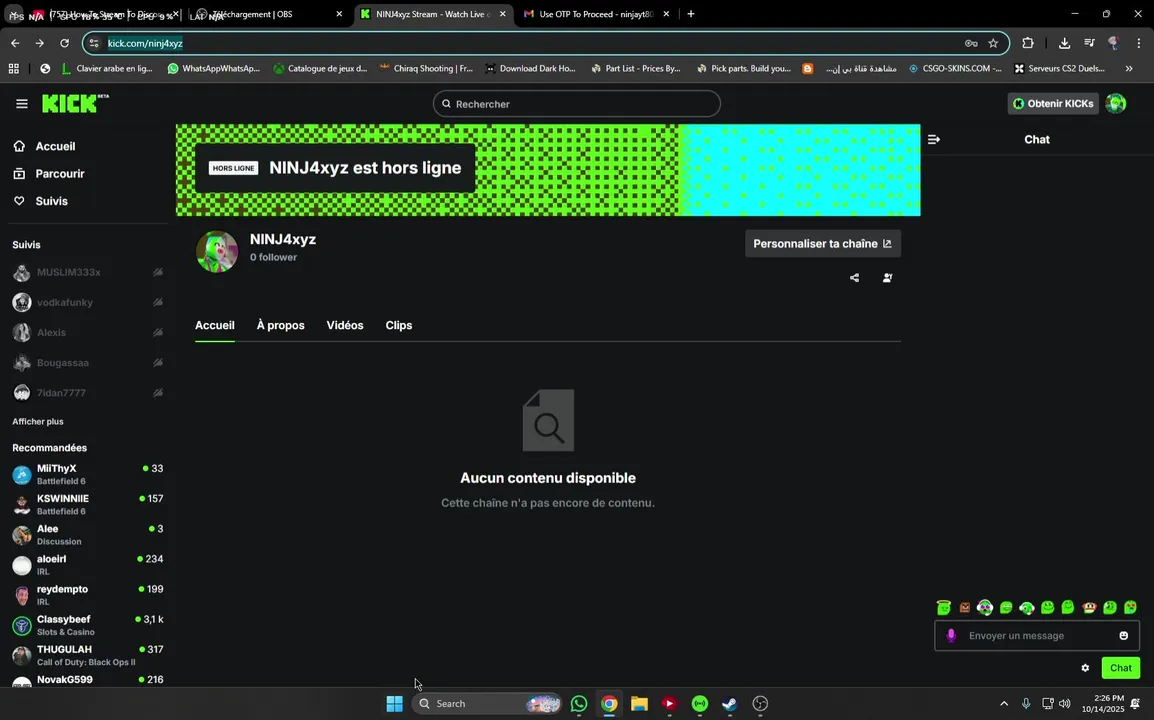Reload the Kick page
Image resolution: width=1154 pixels, height=720 pixels.
(64, 43)
